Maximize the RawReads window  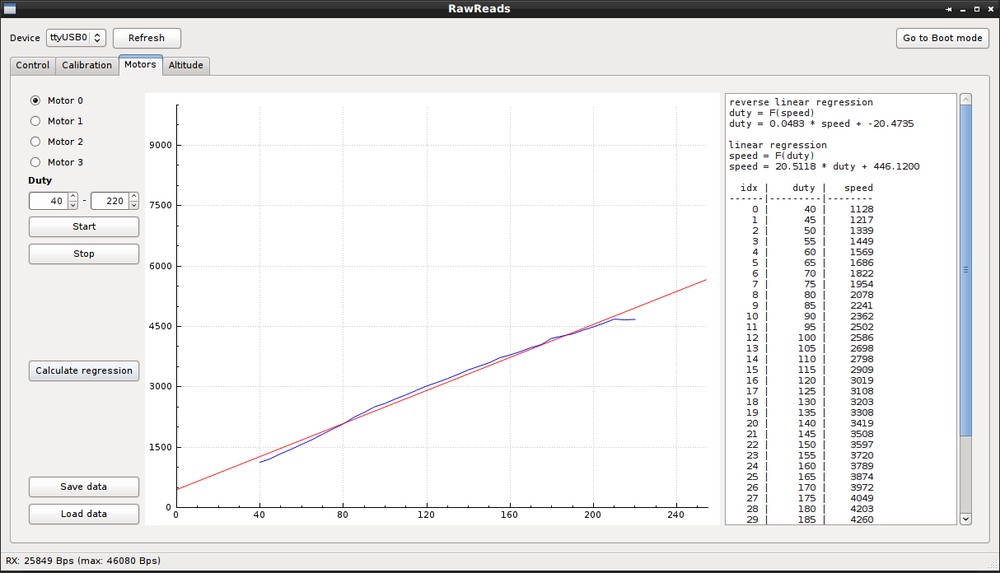976,10
